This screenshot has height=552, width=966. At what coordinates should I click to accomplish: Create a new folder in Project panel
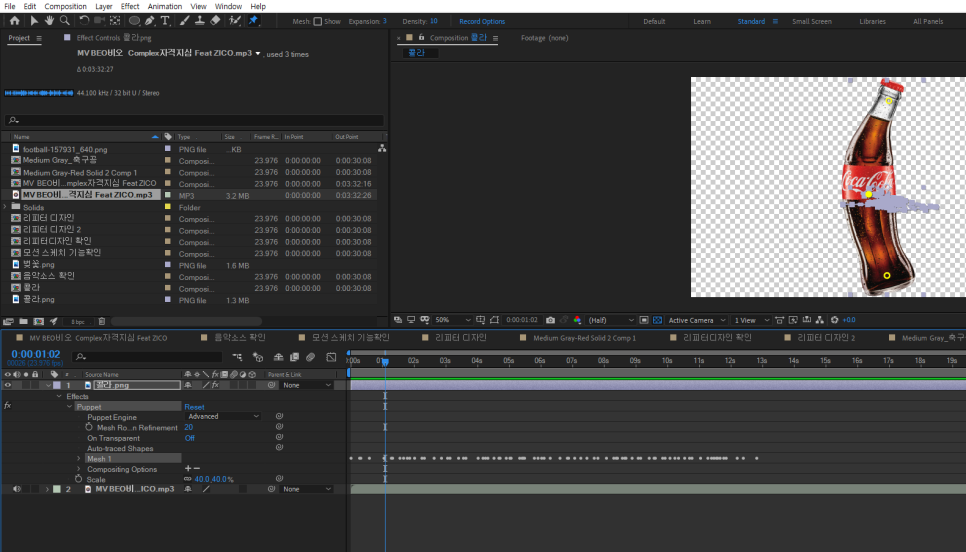click(x=23, y=322)
